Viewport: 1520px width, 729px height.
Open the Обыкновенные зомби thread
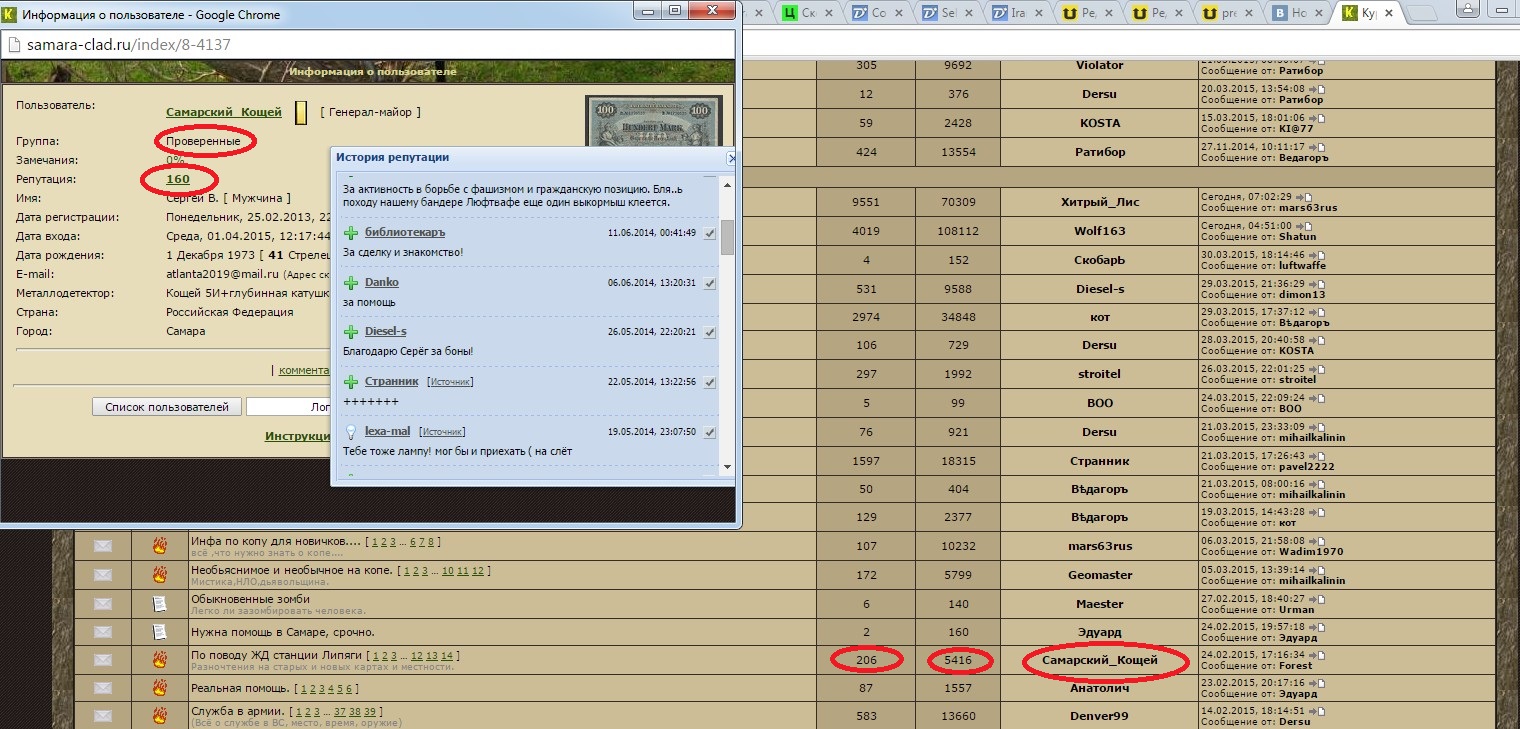point(250,599)
